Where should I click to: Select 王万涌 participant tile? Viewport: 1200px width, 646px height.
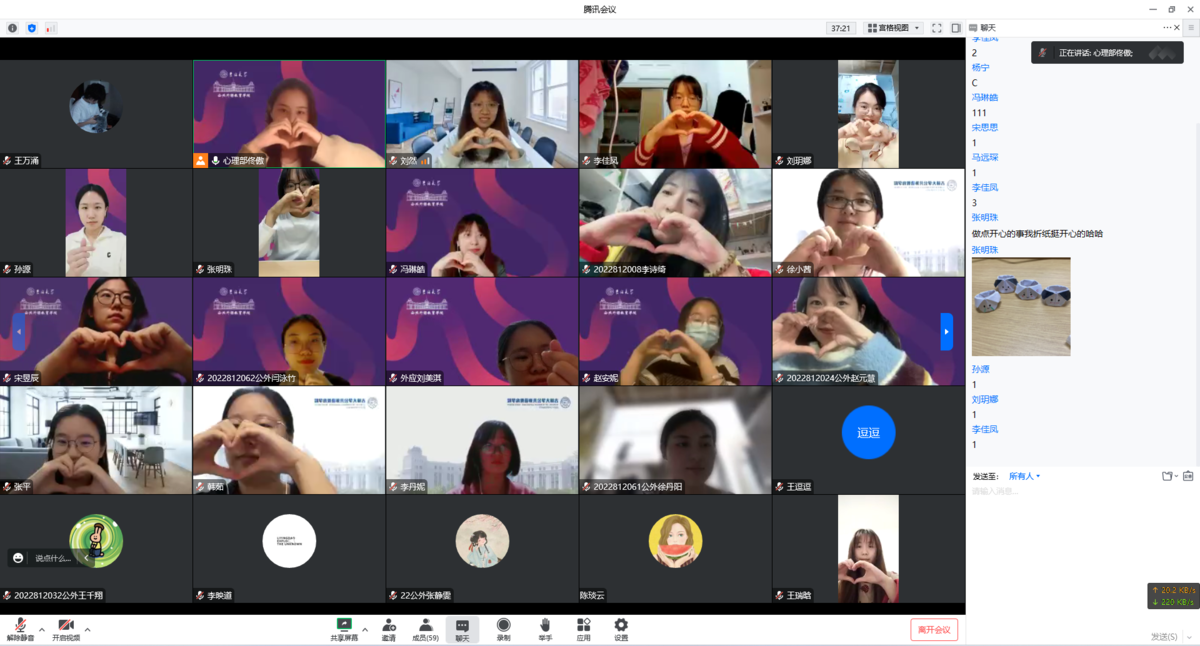point(96,114)
